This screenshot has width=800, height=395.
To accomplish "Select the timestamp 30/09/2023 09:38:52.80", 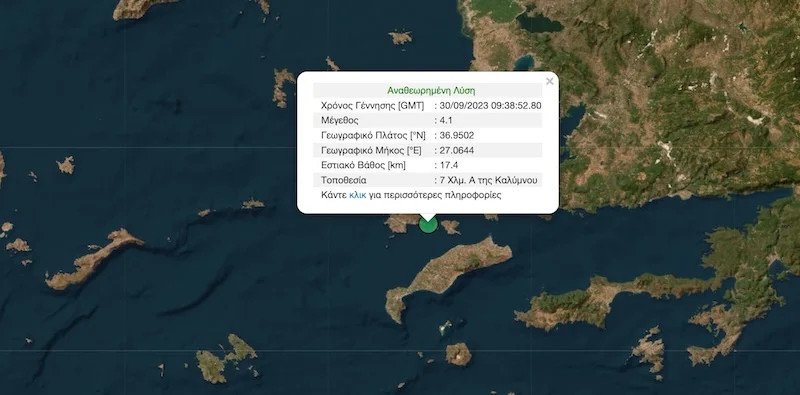I will pos(490,106).
